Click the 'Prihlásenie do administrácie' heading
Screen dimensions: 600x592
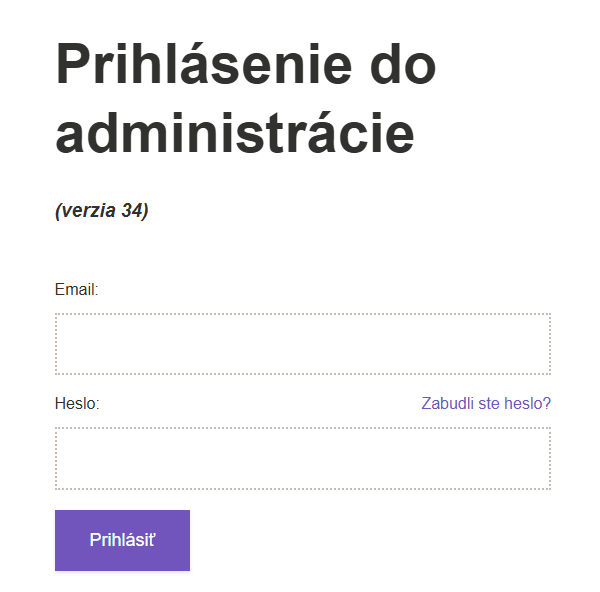tap(246, 99)
